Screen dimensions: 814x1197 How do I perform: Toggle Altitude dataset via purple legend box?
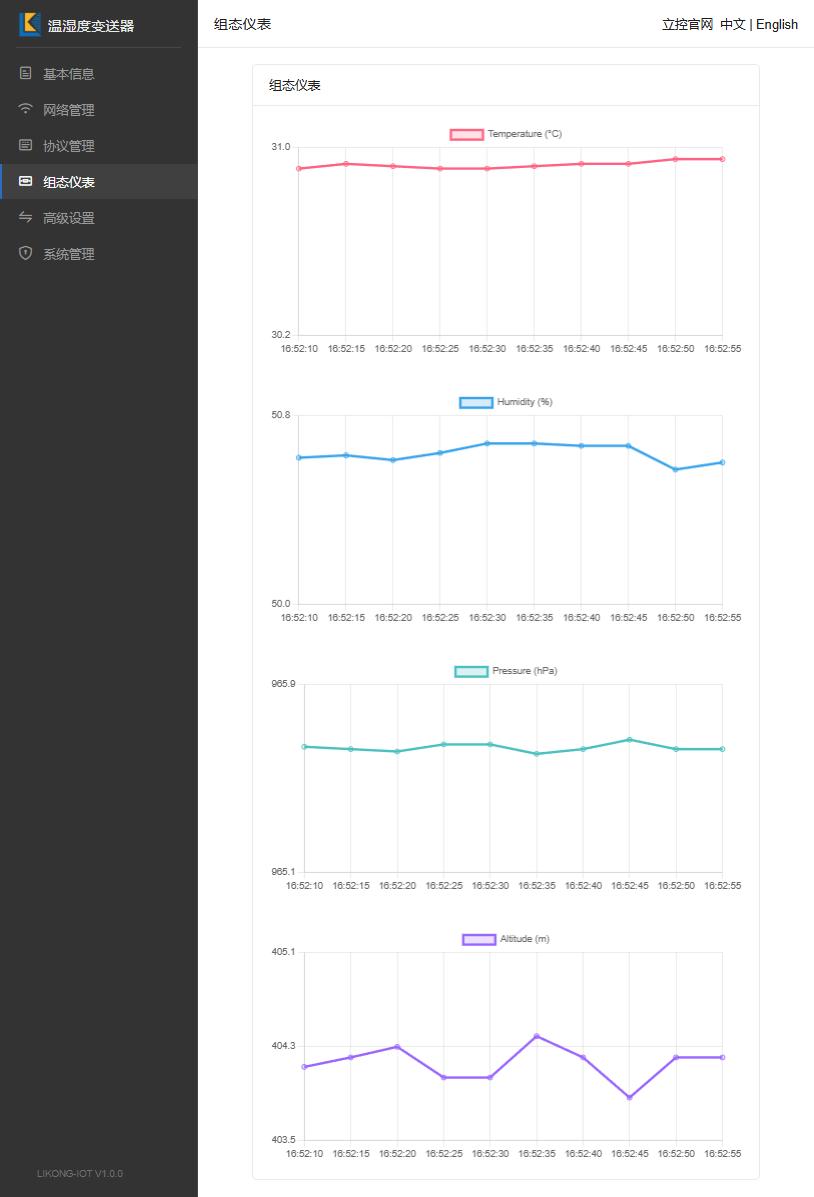click(479, 939)
